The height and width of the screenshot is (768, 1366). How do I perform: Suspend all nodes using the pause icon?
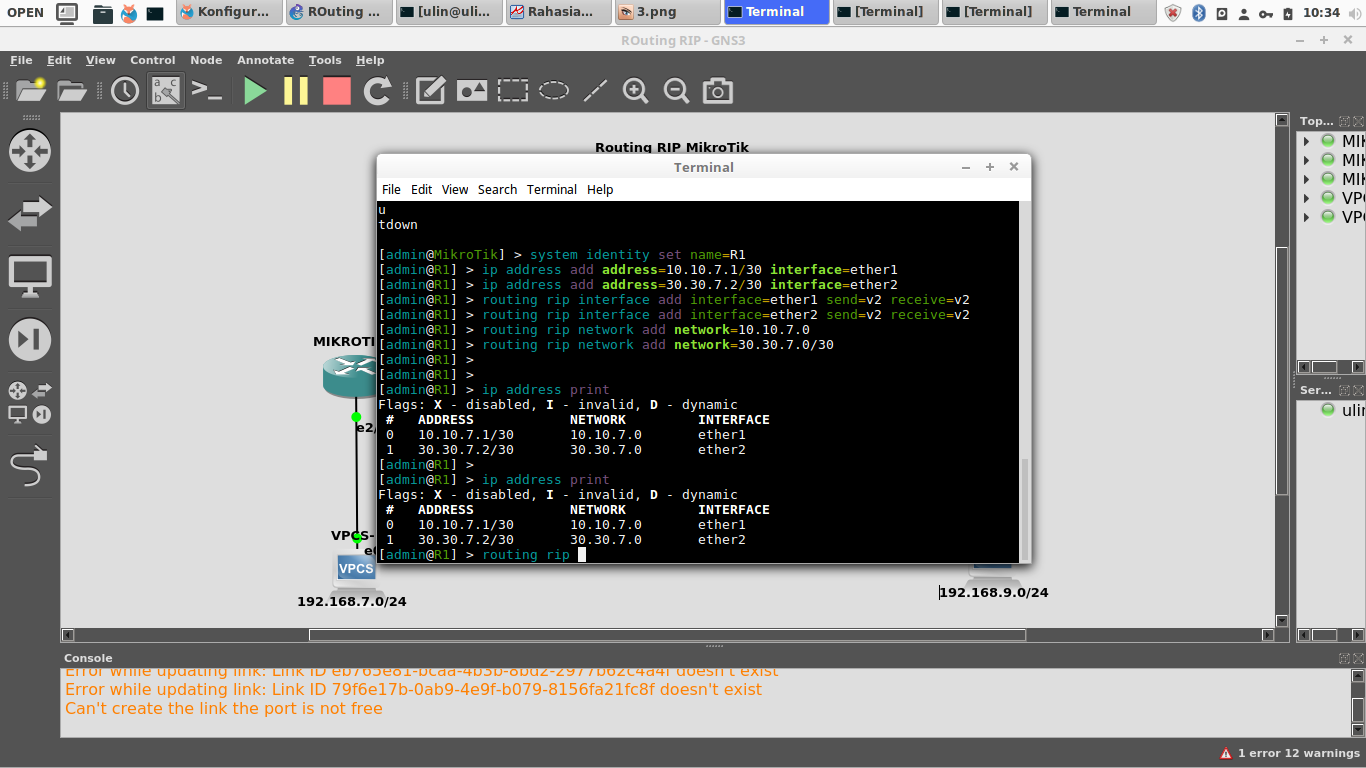[x=295, y=90]
